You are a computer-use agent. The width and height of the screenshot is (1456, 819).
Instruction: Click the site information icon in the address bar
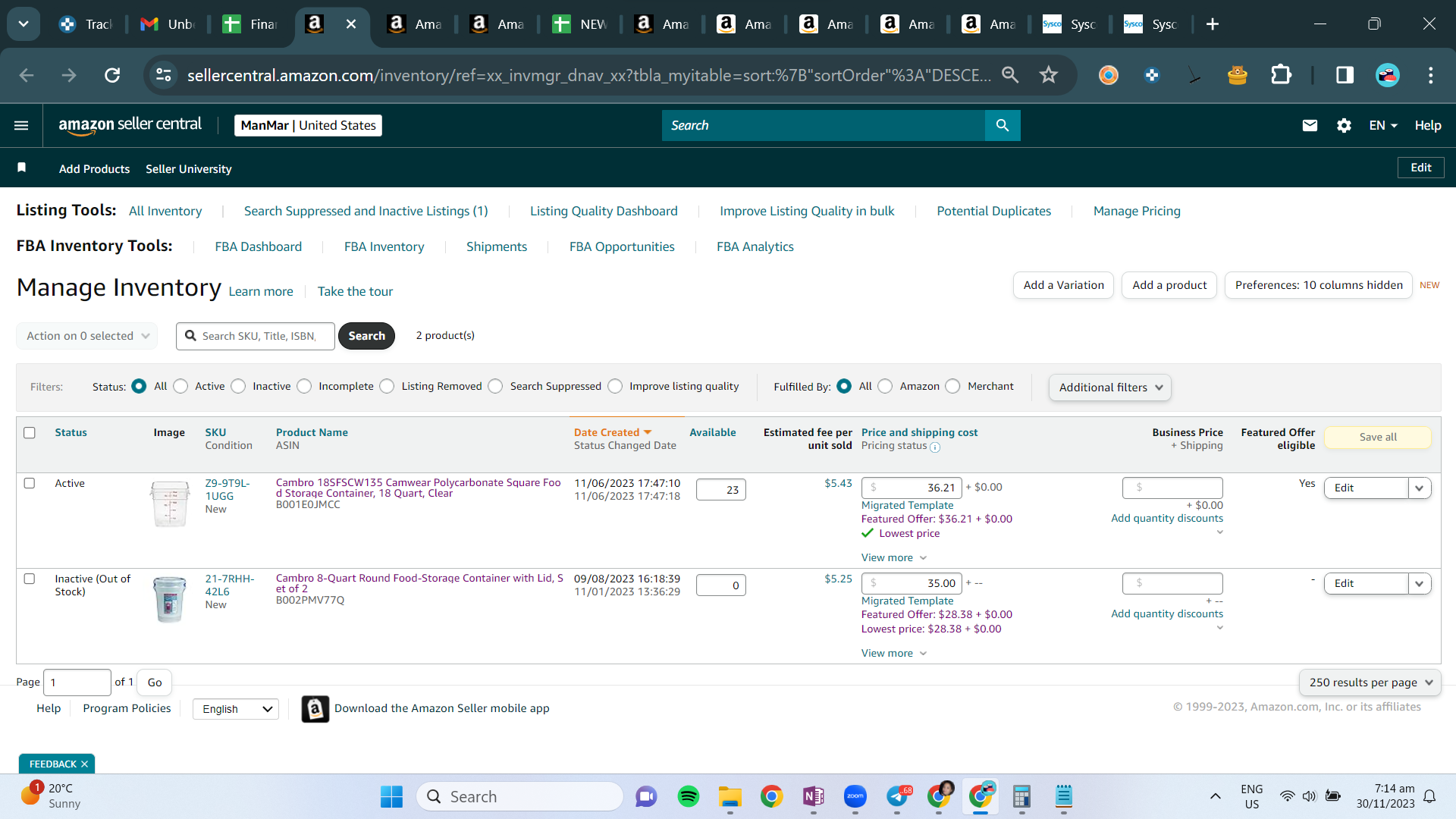tap(164, 75)
